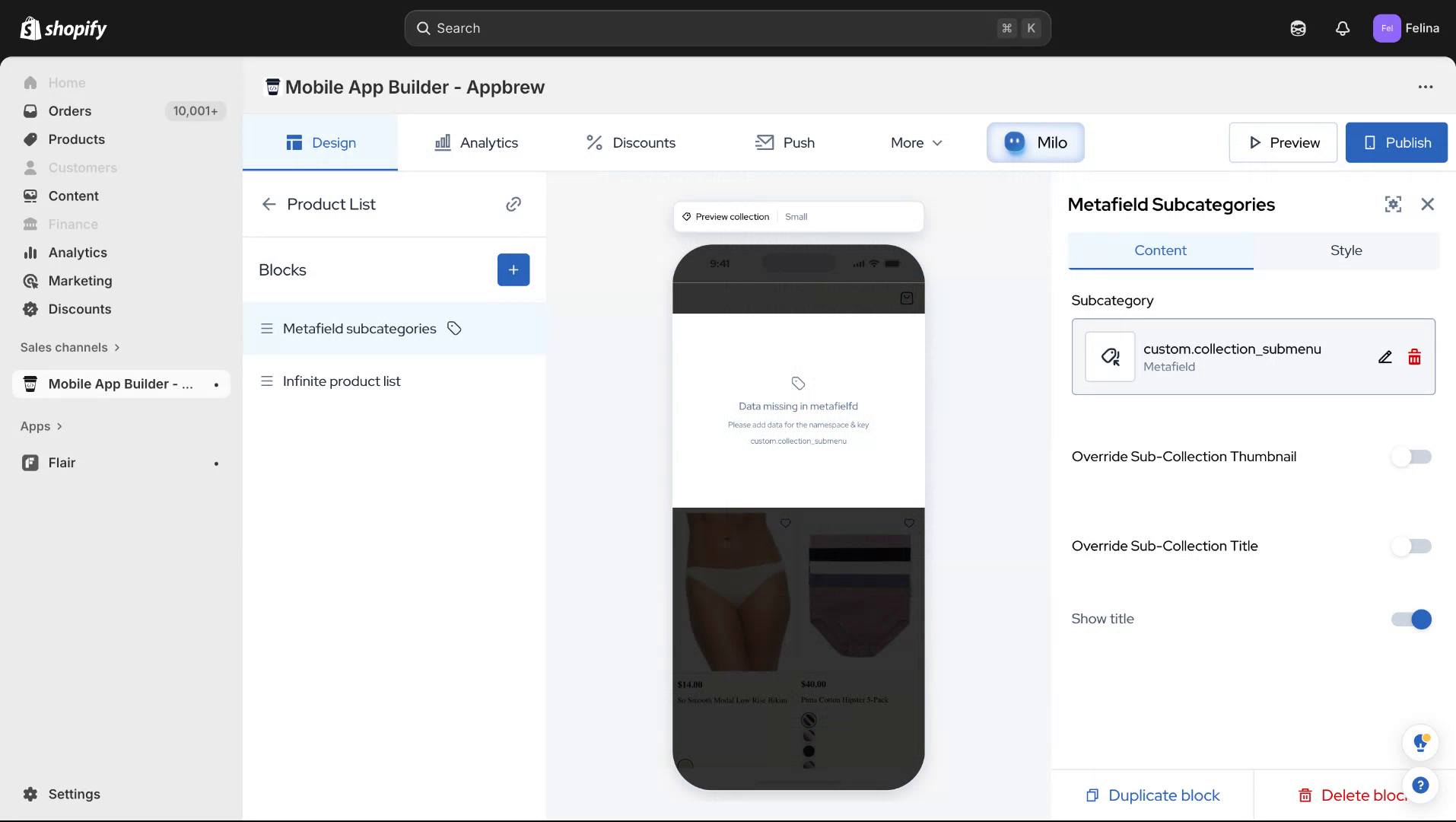The height and width of the screenshot is (822, 1456).
Task: Enable Override Sub-Collection Thumbnail
Action: click(x=1410, y=457)
